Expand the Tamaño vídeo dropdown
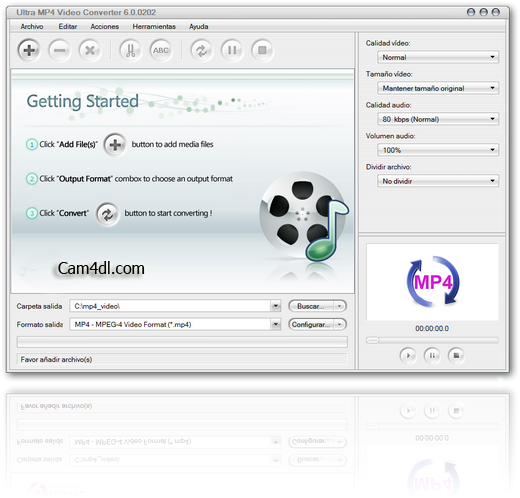The height and width of the screenshot is (498, 520). pyautogui.click(x=438, y=88)
